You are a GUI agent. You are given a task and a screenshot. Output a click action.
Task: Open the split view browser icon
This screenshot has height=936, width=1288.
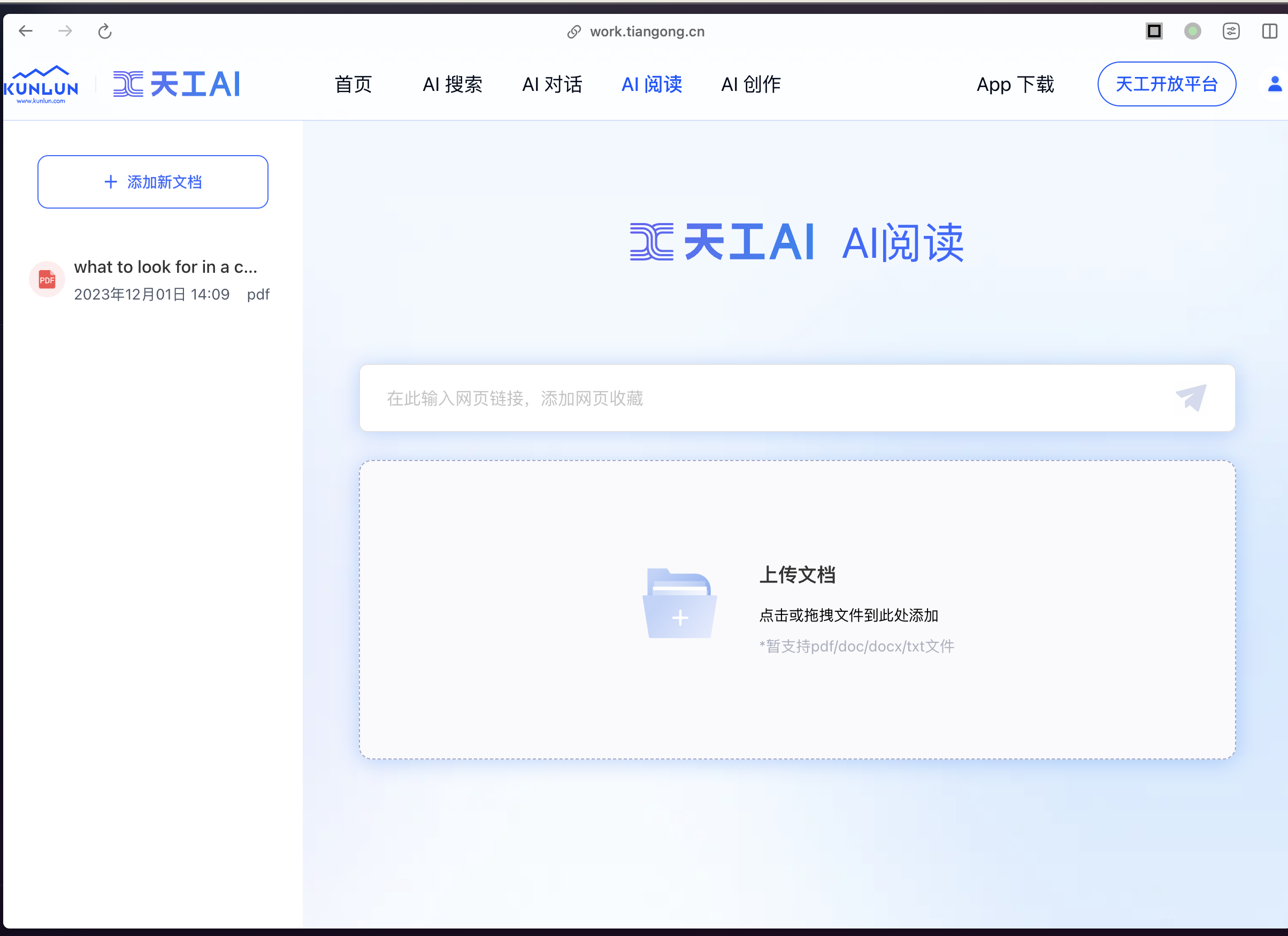(1269, 31)
